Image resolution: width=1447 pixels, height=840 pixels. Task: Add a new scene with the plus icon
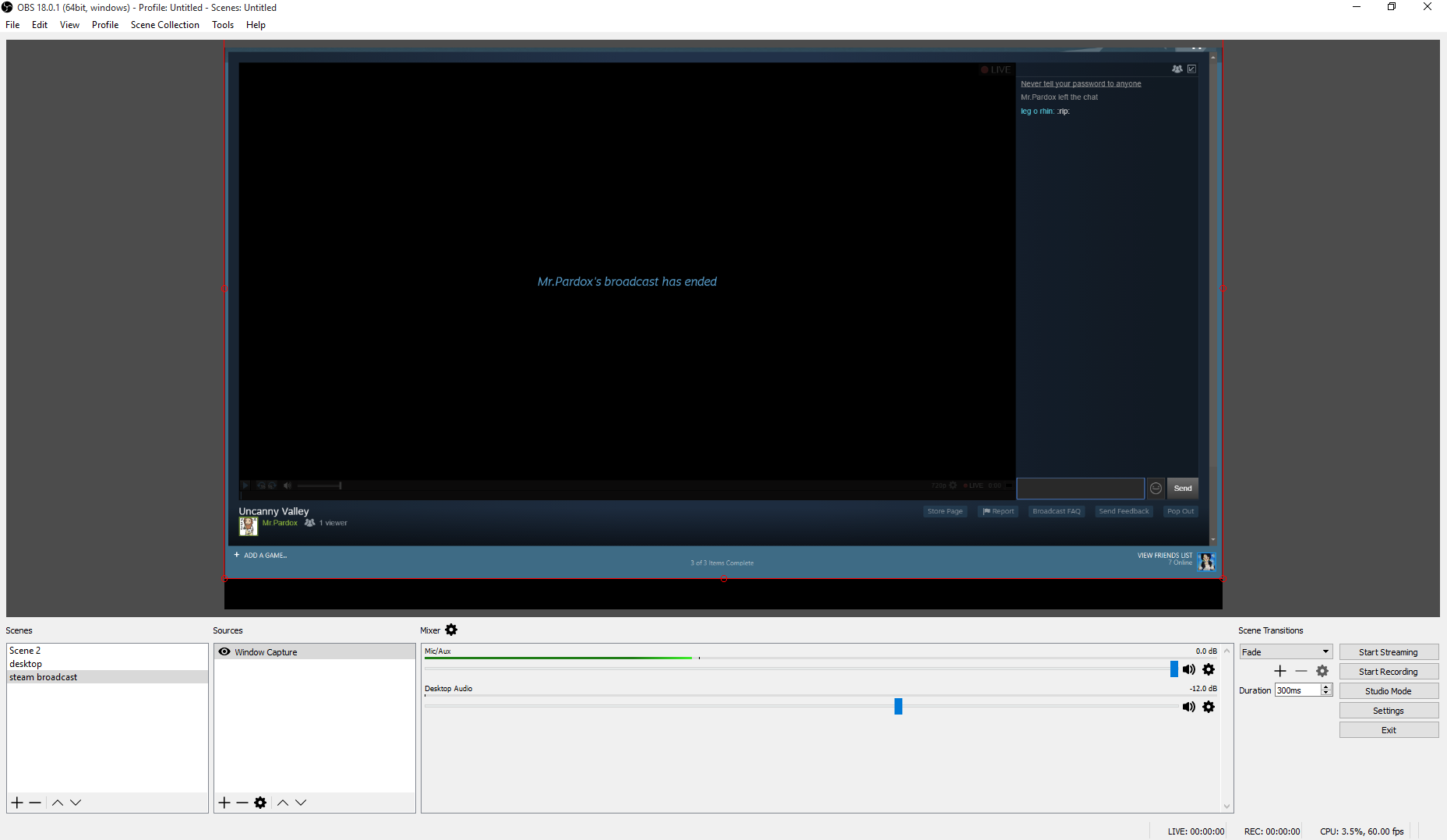point(17,803)
